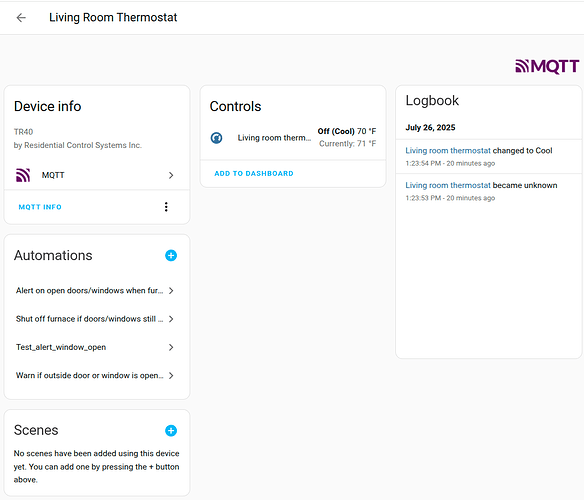The height and width of the screenshot is (500, 584).
Task: Click ADD TO DASHBOARD button
Action: tap(254, 173)
